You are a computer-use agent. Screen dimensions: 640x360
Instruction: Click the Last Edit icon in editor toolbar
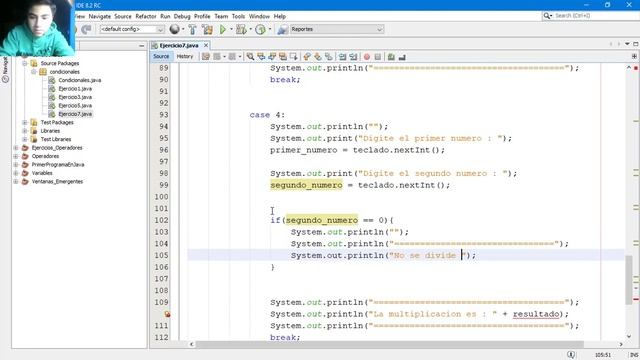[x=206, y=57]
